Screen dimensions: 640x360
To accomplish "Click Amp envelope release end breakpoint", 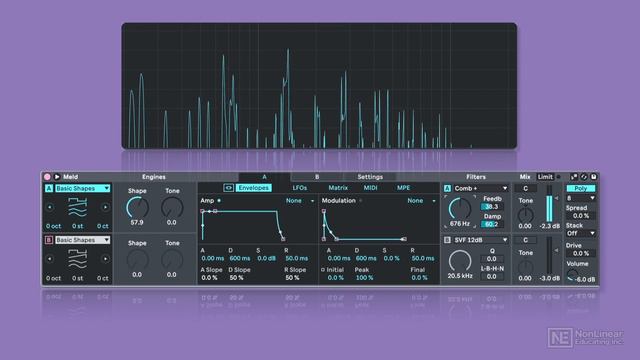I will [283, 239].
